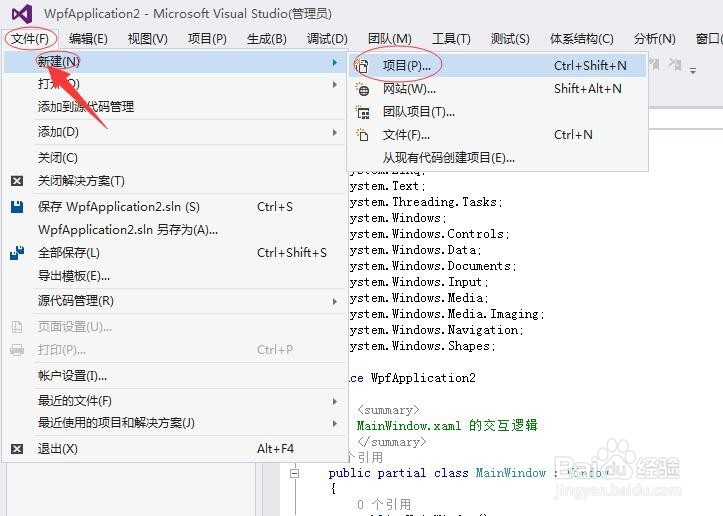Screen dimensions: 723x516
Task: Click the Team Project icon in submenu
Action: pos(362,112)
